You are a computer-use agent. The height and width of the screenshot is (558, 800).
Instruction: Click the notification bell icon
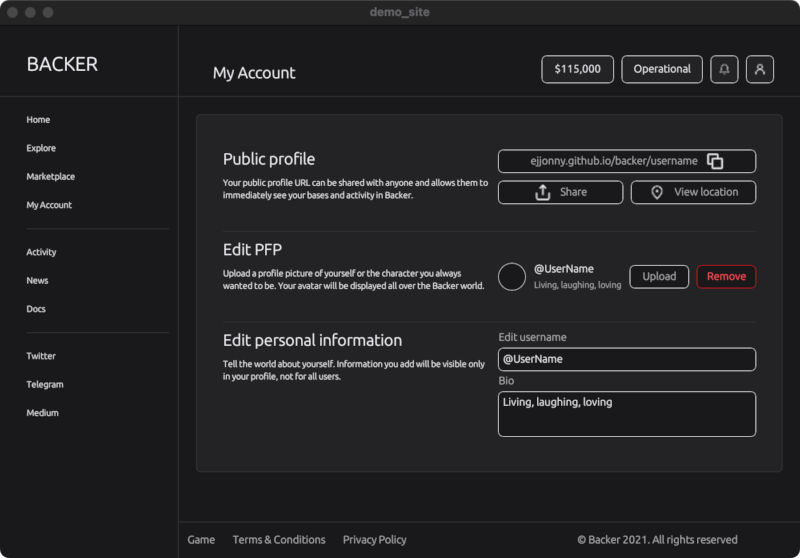[x=724, y=70]
